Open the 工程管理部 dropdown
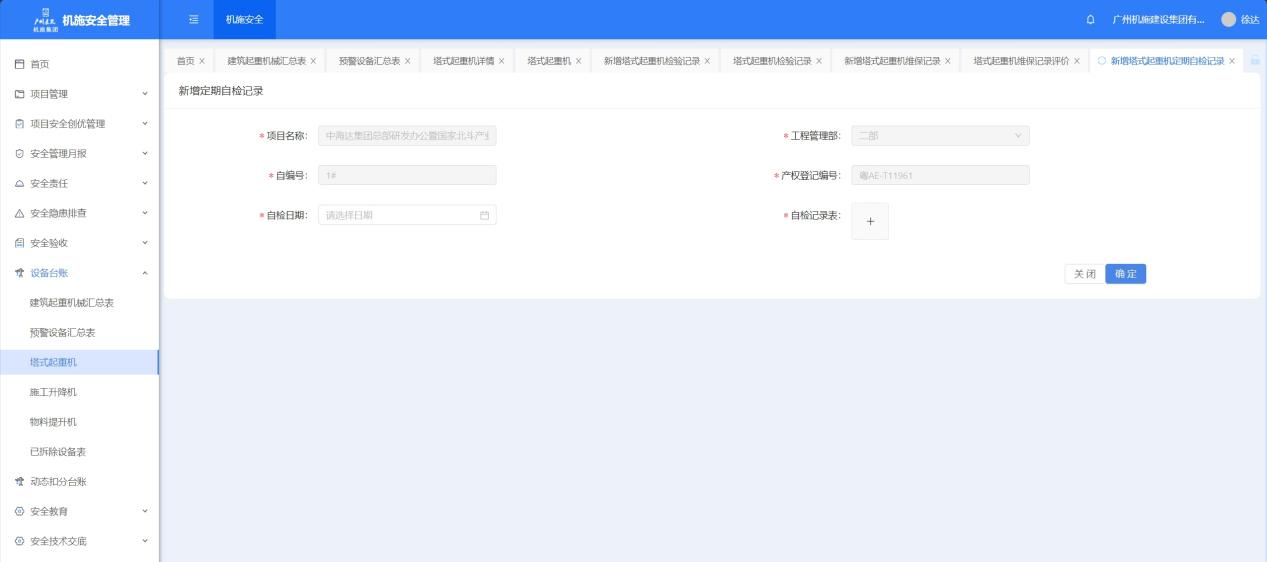This screenshot has height=562, width=1267. coord(939,136)
